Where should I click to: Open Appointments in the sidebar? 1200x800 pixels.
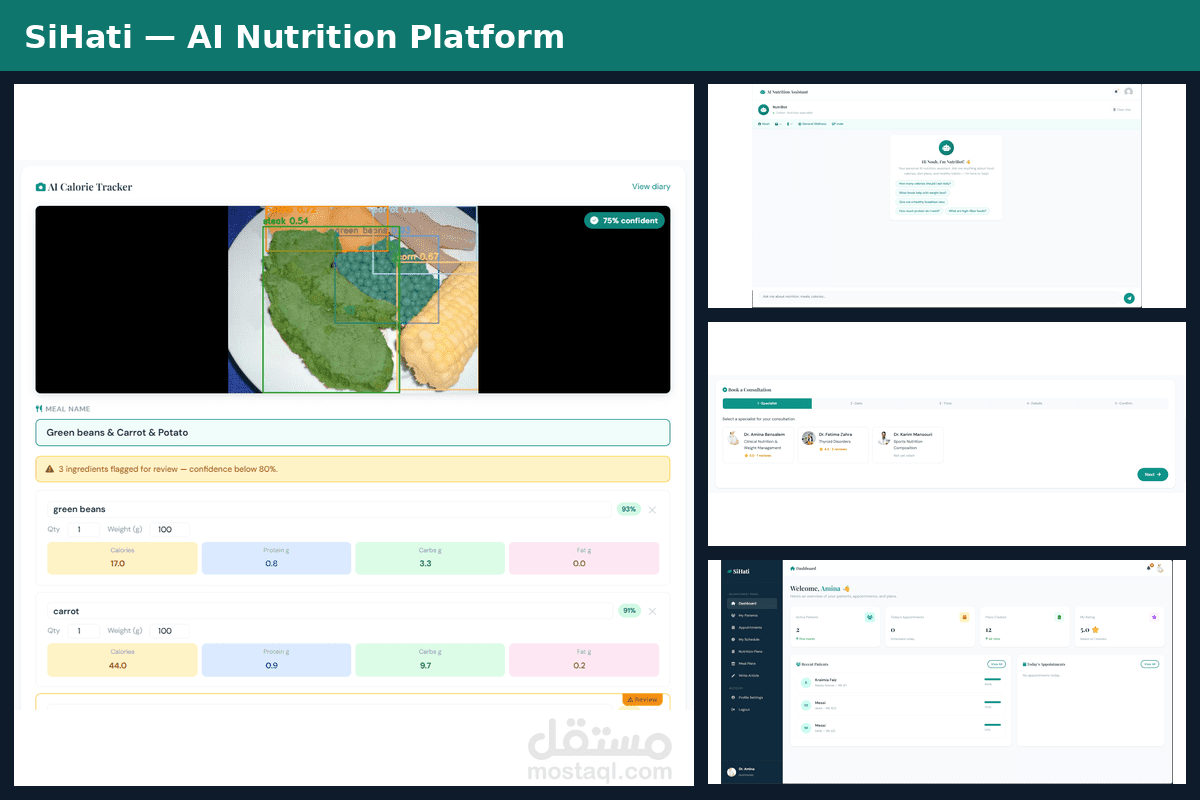point(752,628)
